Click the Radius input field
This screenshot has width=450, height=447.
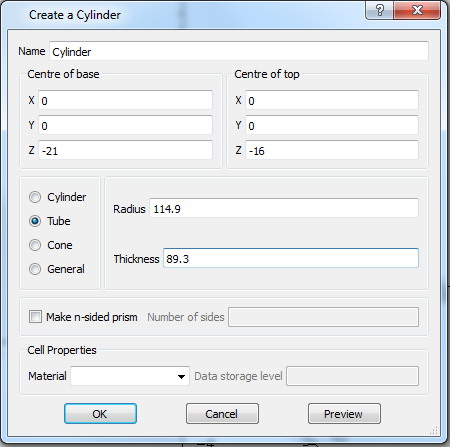pyautogui.click(x=284, y=208)
